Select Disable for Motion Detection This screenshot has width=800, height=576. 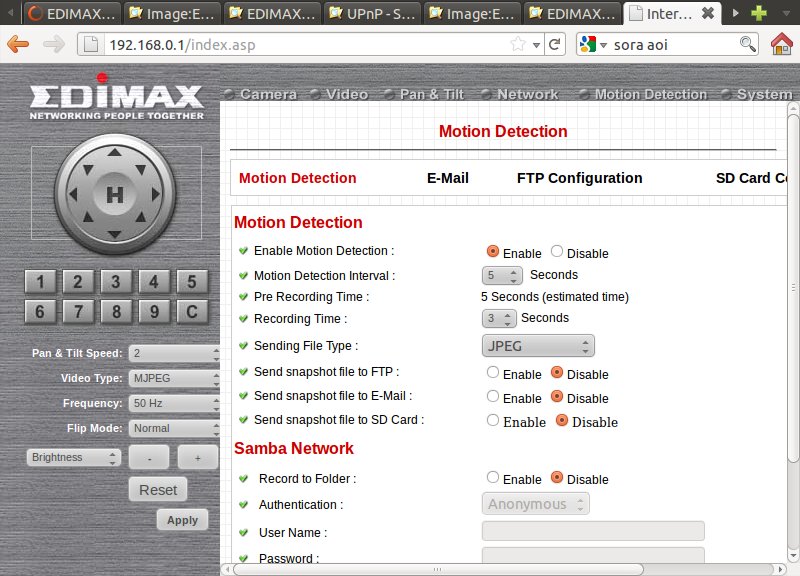[557, 251]
